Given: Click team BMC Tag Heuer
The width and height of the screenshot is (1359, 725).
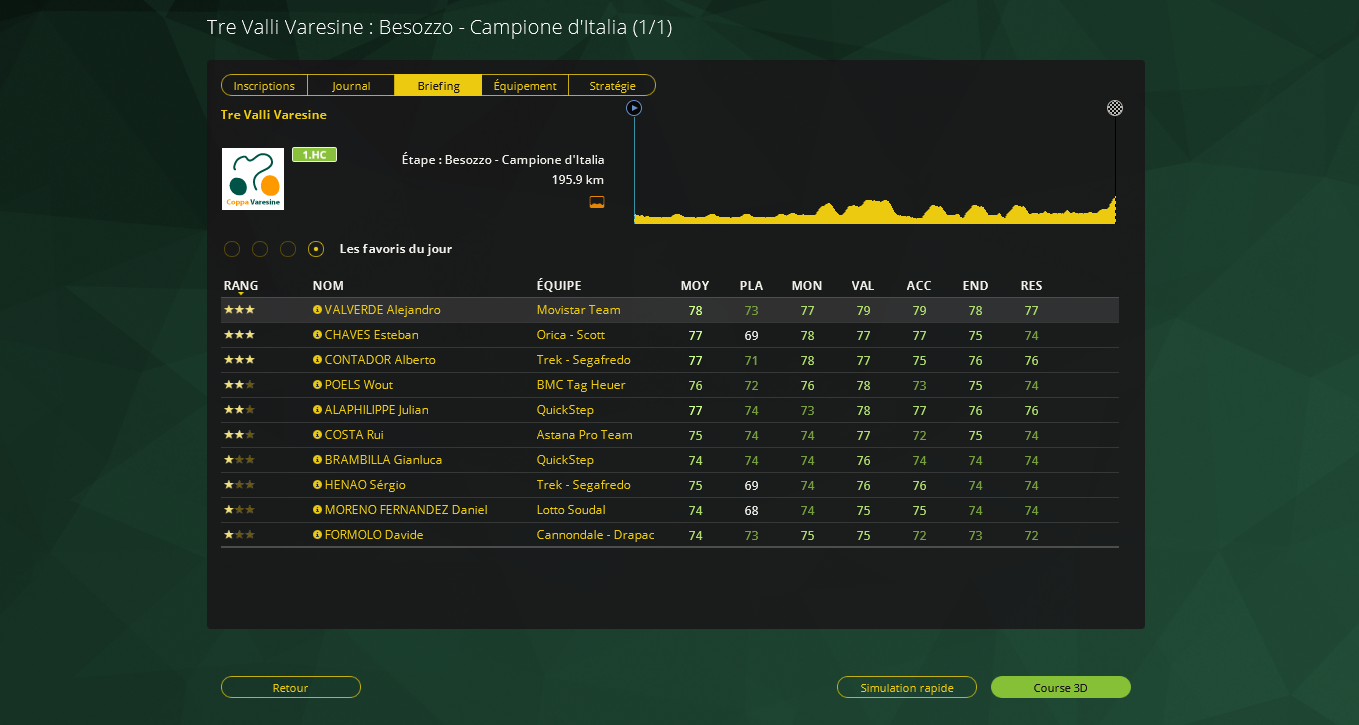Looking at the screenshot, I should [581, 385].
